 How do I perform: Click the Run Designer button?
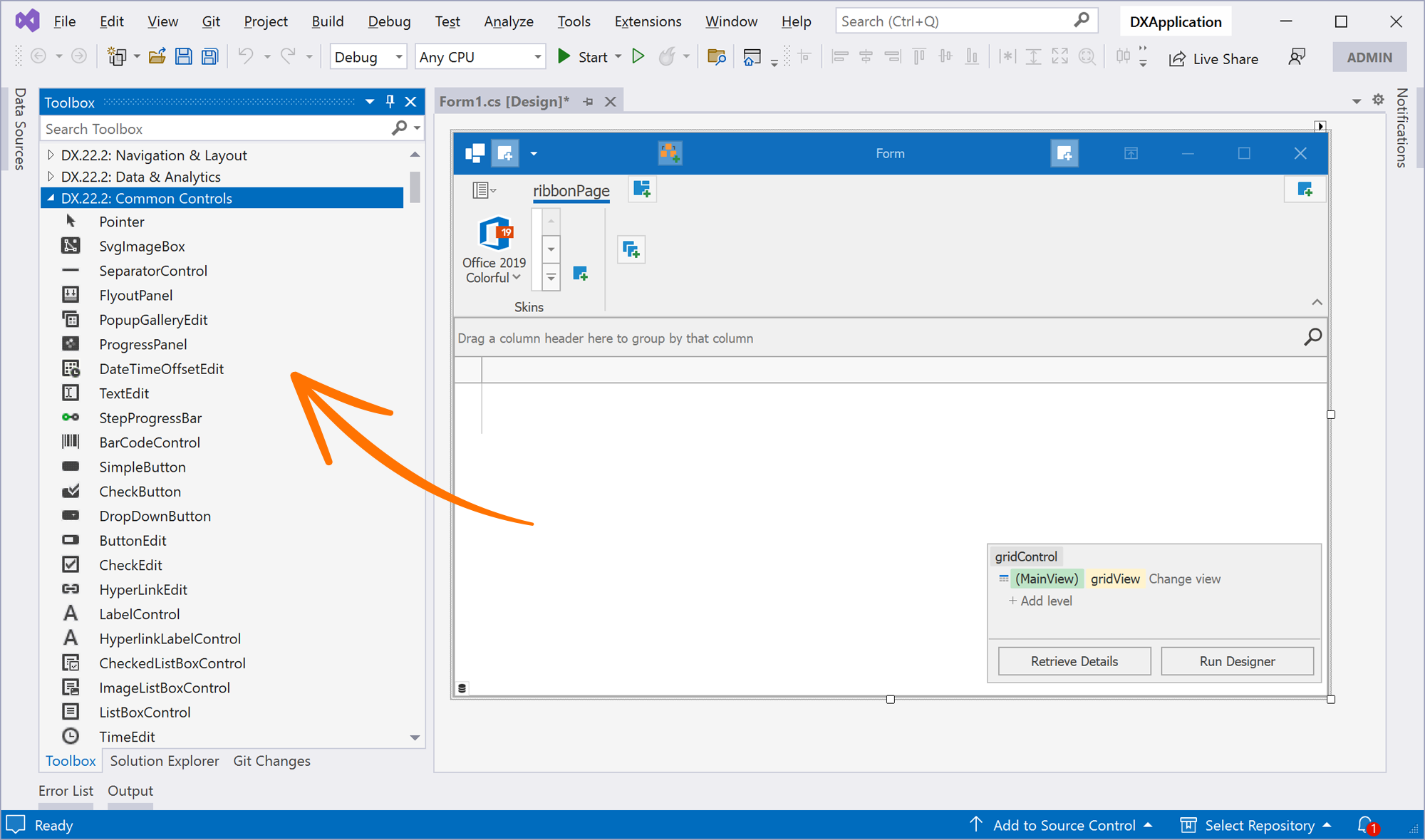1238,661
